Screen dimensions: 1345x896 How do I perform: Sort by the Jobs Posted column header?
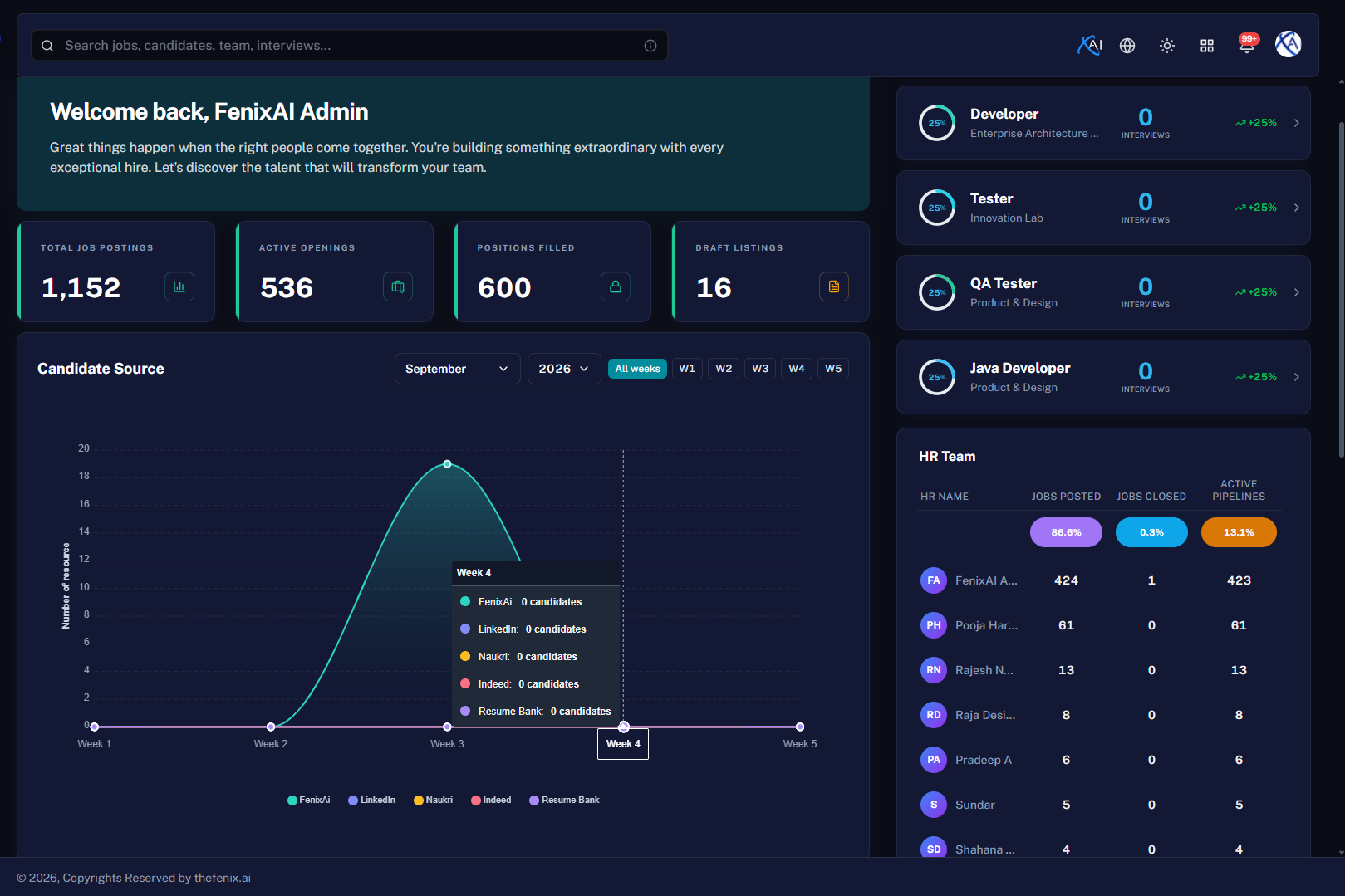pos(1066,497)
